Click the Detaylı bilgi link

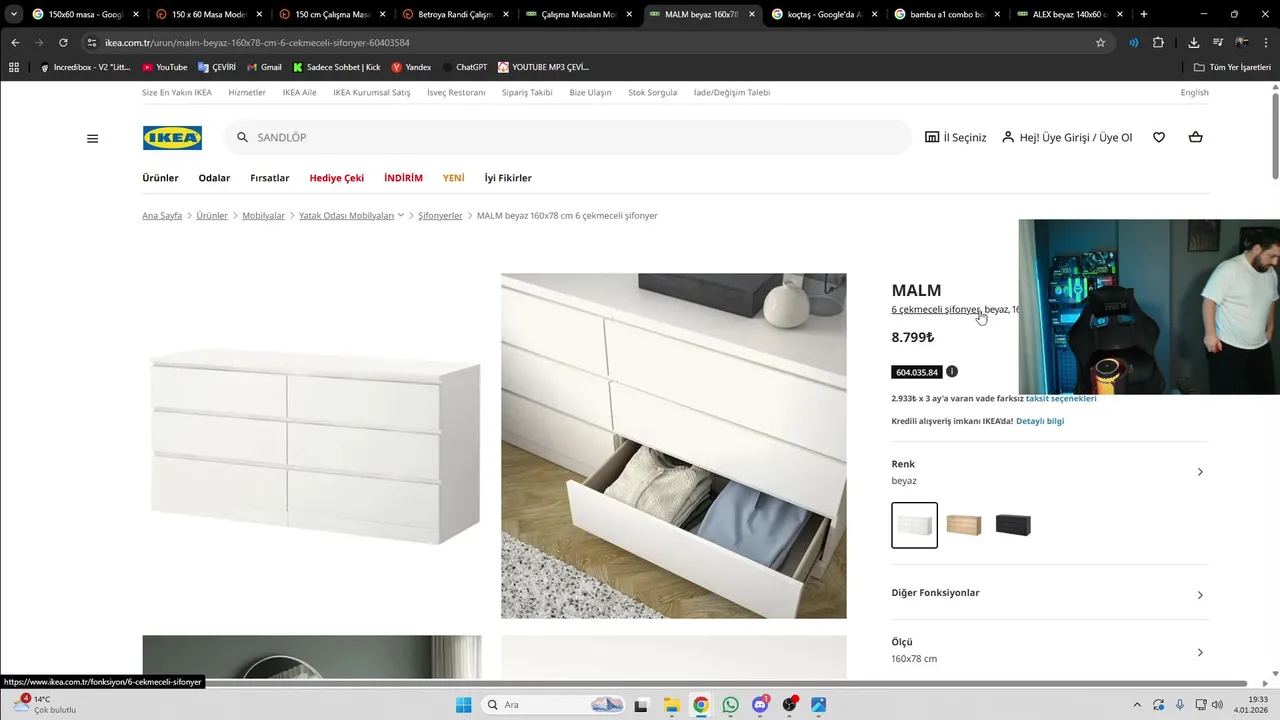tap(1040, 421)
